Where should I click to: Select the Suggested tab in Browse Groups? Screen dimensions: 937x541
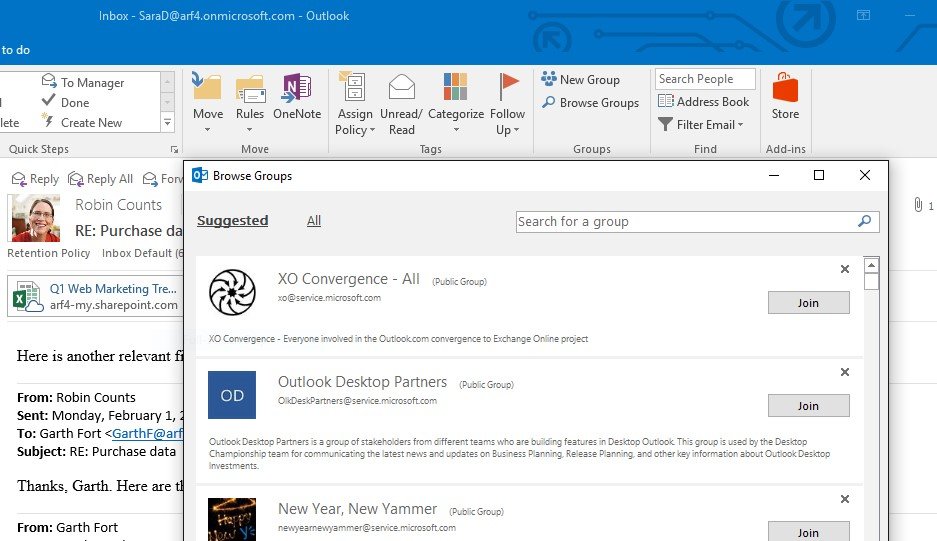[232, 221]
